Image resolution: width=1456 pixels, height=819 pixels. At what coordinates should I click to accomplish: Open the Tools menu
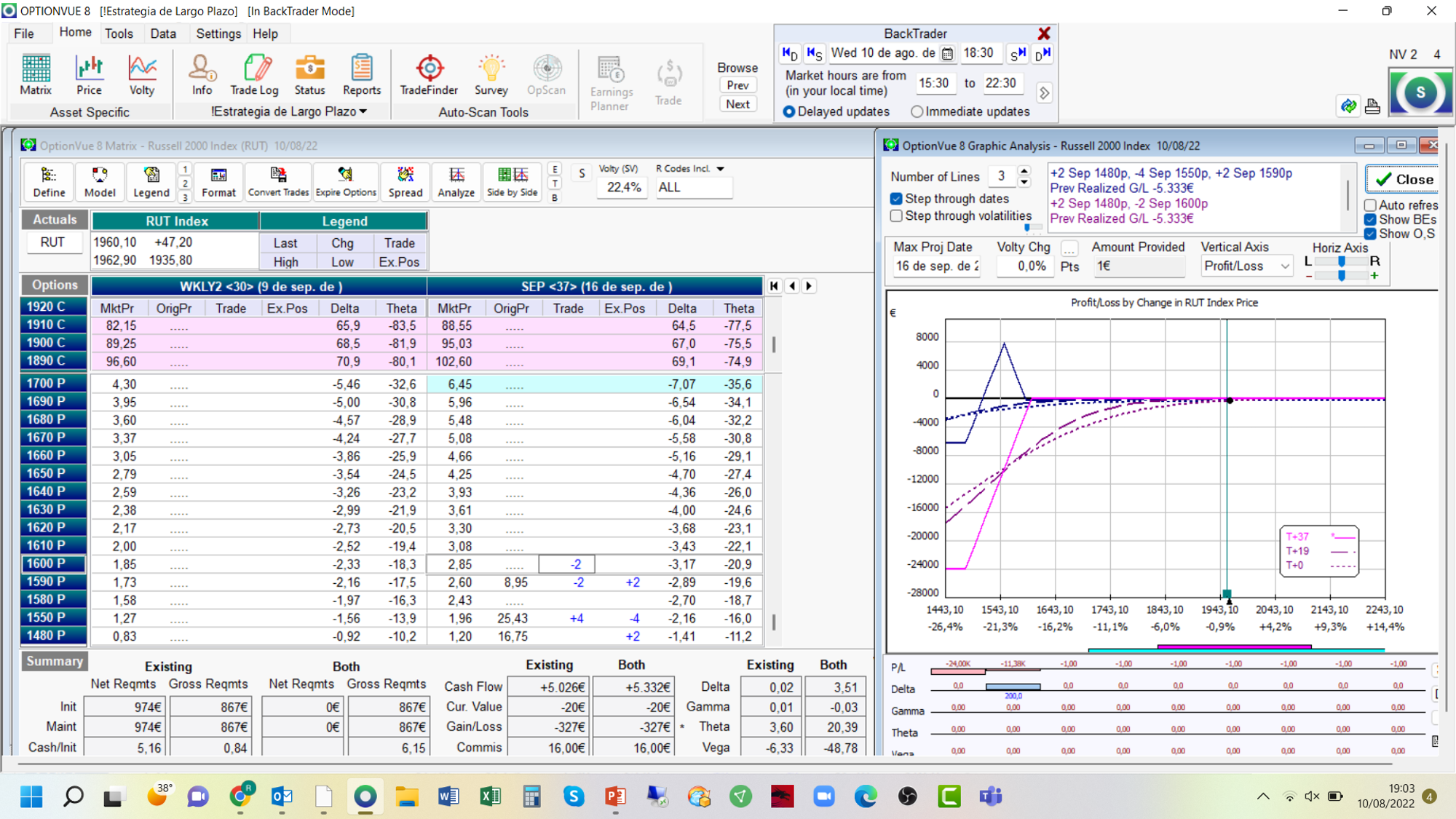(119, 33)
